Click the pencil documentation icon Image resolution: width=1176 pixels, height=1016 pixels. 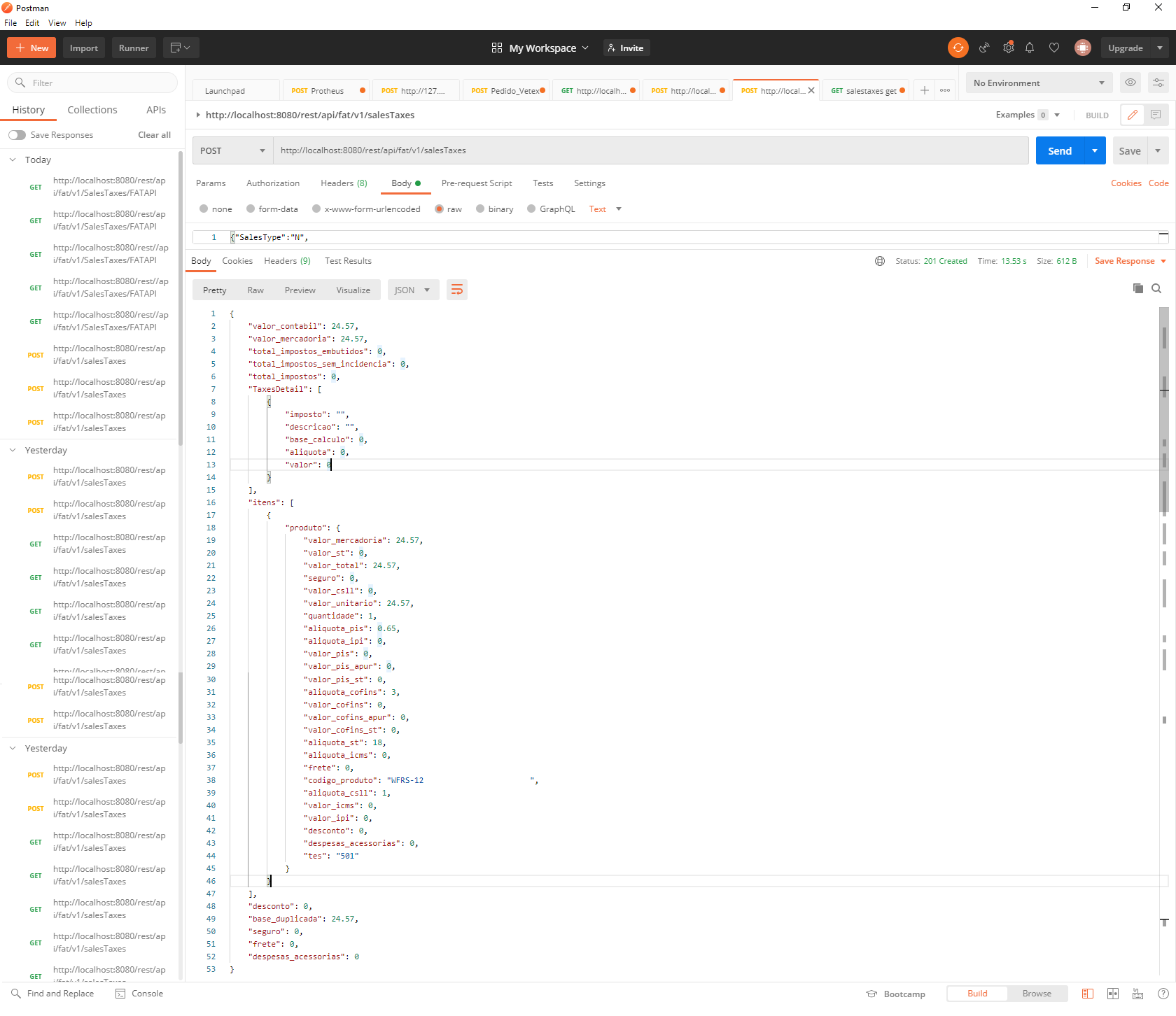click(x=1132, y=115)
